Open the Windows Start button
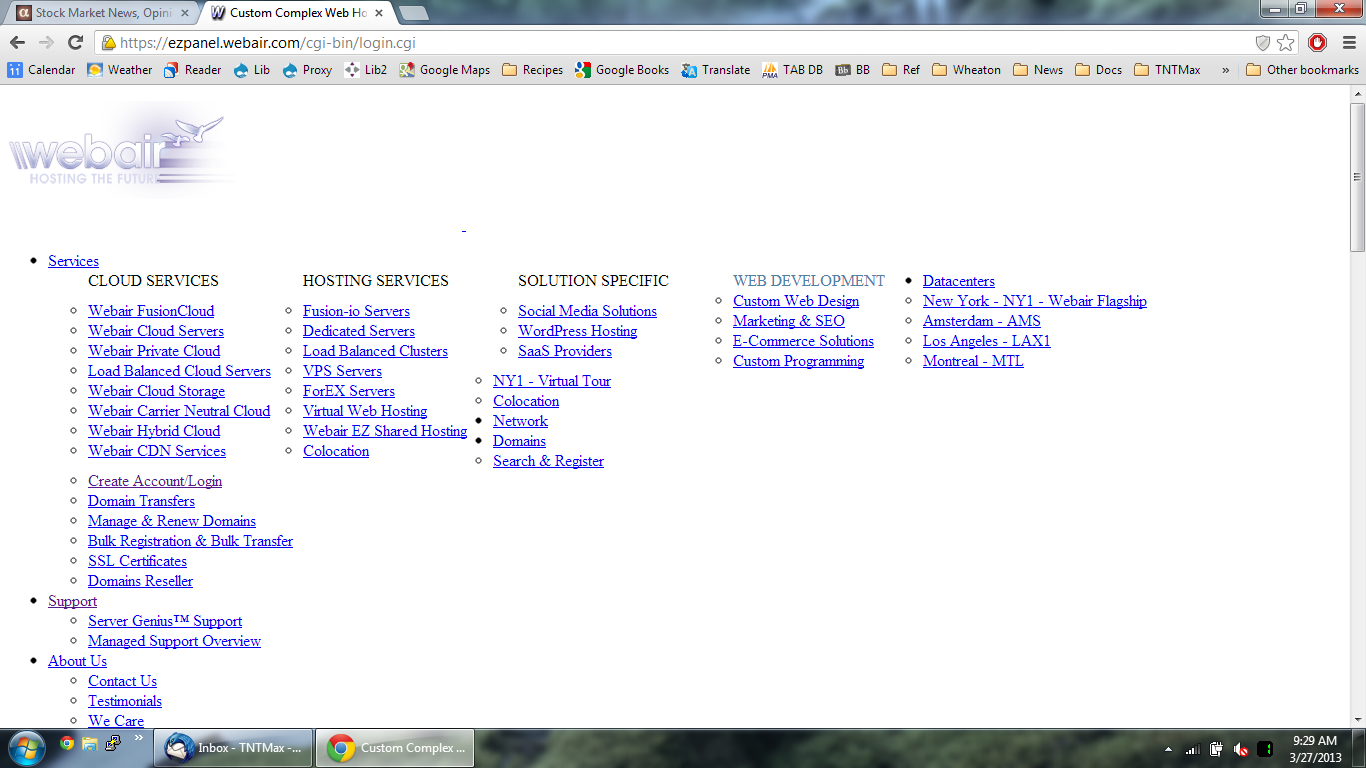This screenshot has height=768, width=1366. [26, 748]
